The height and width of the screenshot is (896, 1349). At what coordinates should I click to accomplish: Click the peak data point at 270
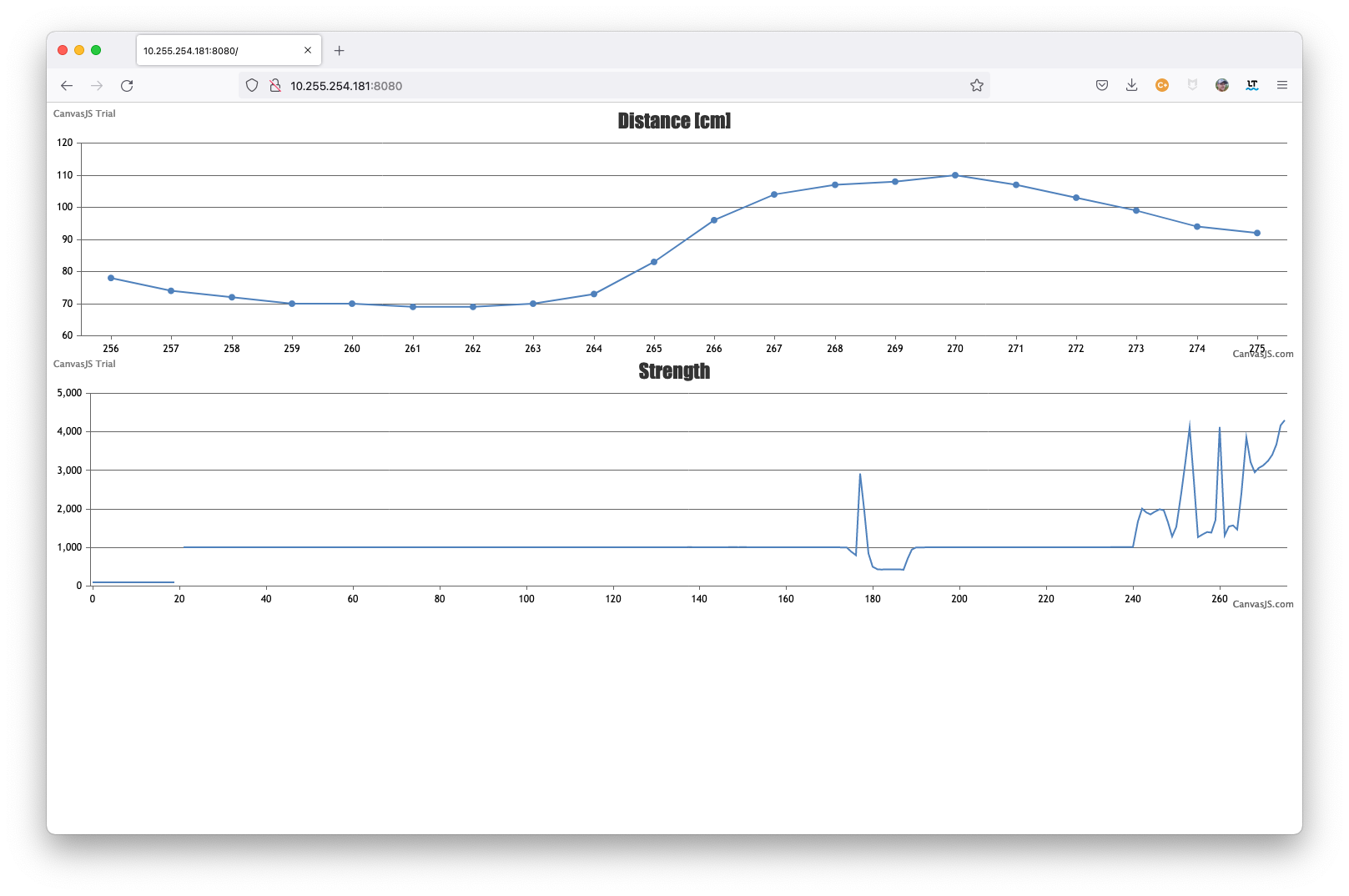coord(955,175)
